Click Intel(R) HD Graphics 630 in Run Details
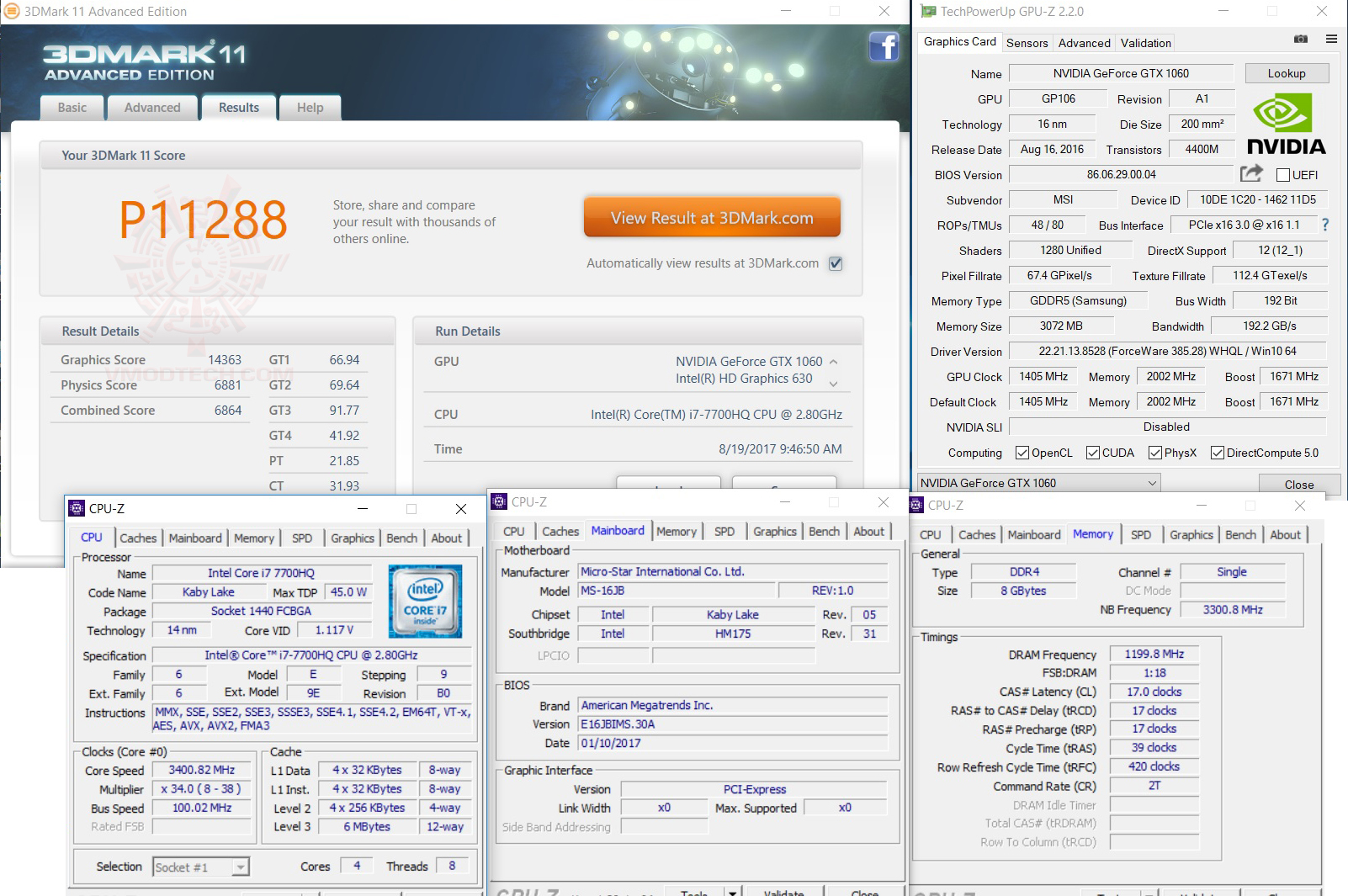 [x=744, y=379]
